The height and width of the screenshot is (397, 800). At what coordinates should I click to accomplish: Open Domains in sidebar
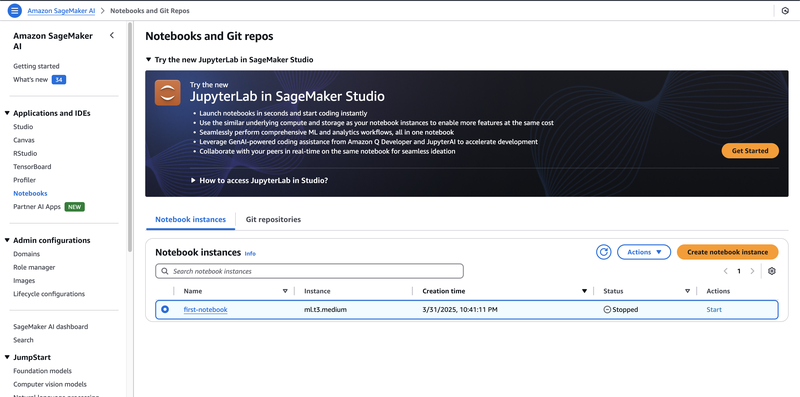(x=27, y=254)
